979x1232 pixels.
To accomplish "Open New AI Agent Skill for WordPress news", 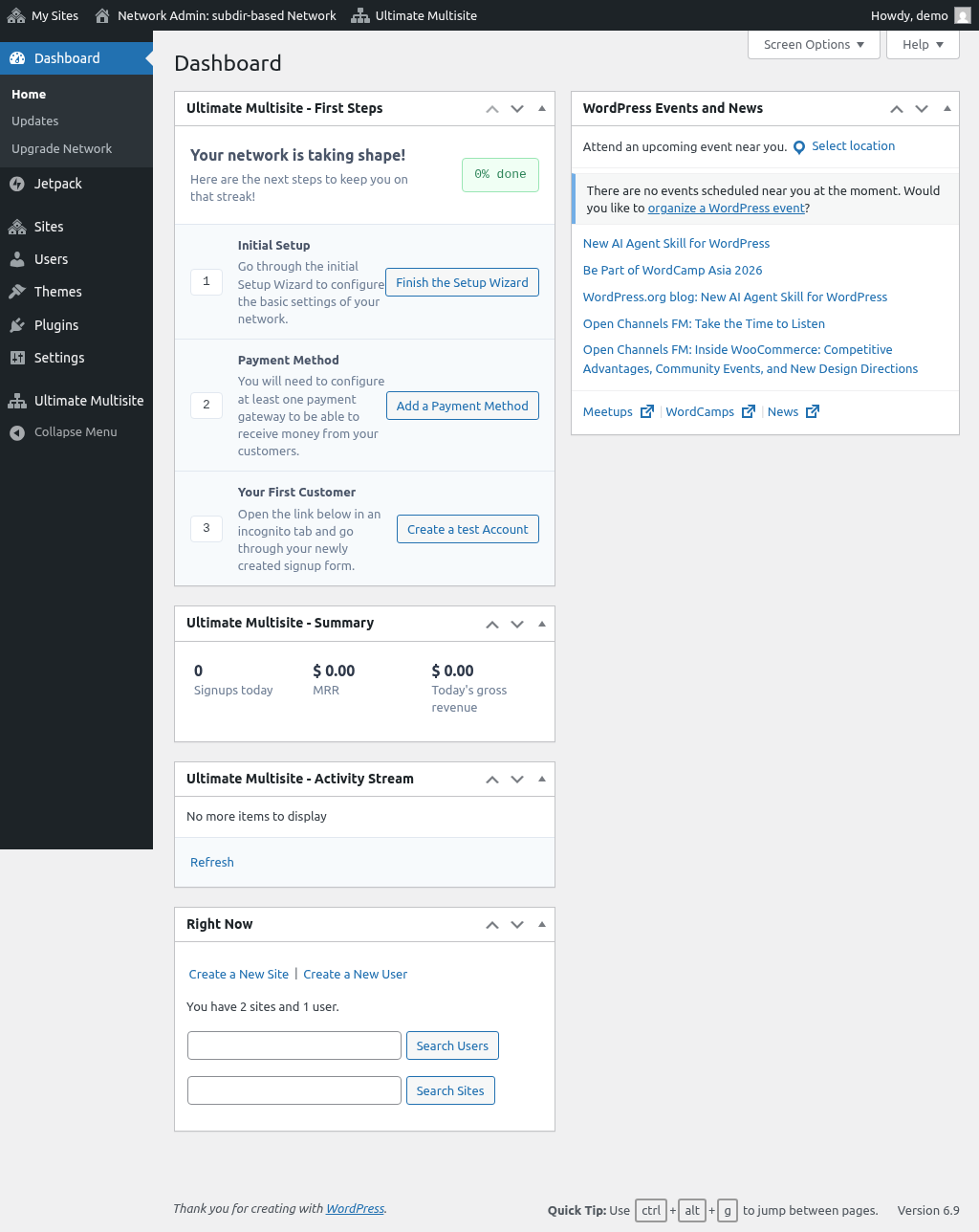I will coord(676,243).
